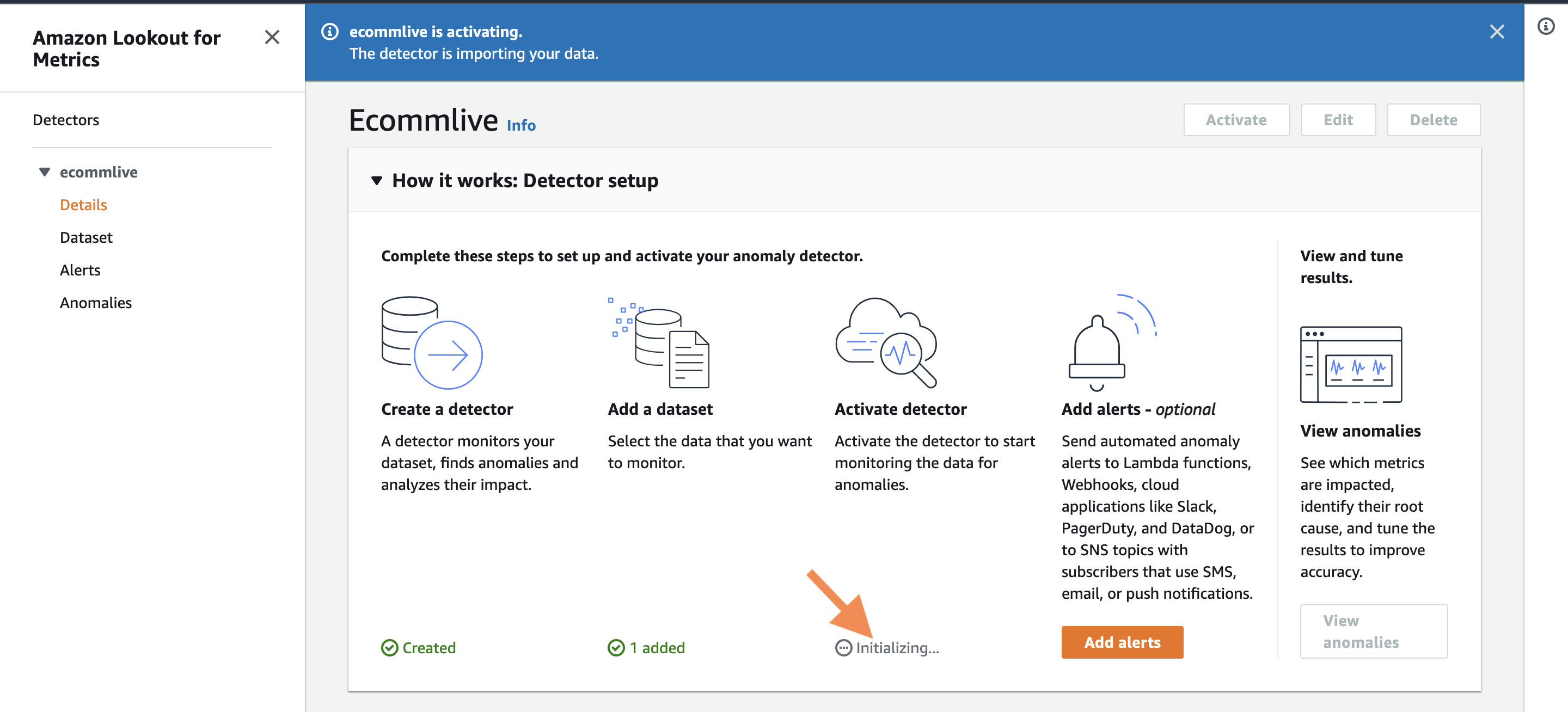Viewport: 1568px width, 712px height.
Task: Click the Activate button
Action: 1236,120
